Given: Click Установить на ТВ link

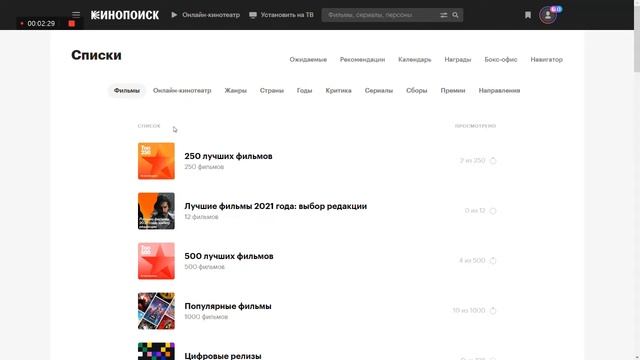Looking at the screenshot, I should coord(281,15).
